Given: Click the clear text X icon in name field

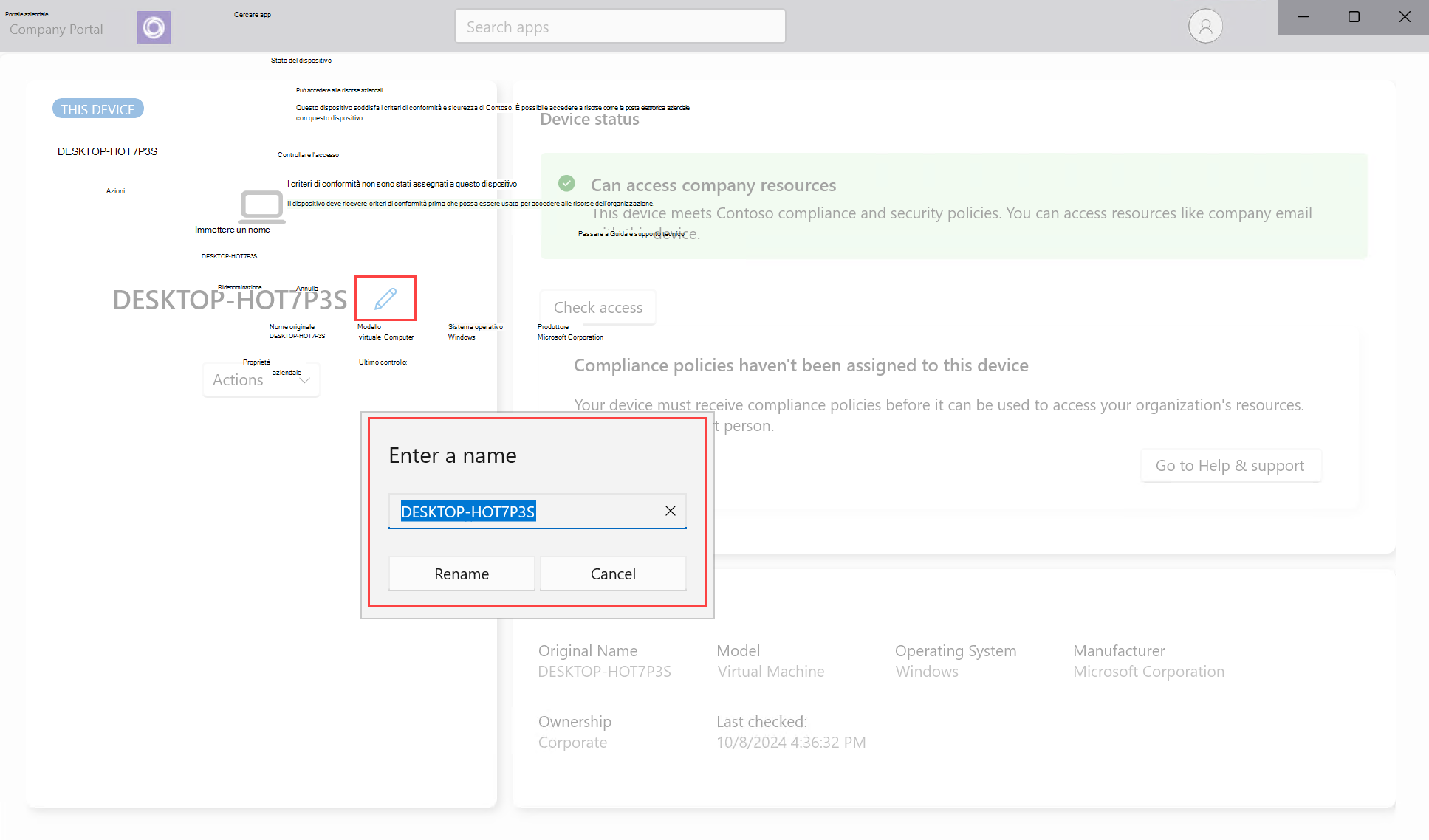Looking at the screenshot, I should tap(671, 510).
